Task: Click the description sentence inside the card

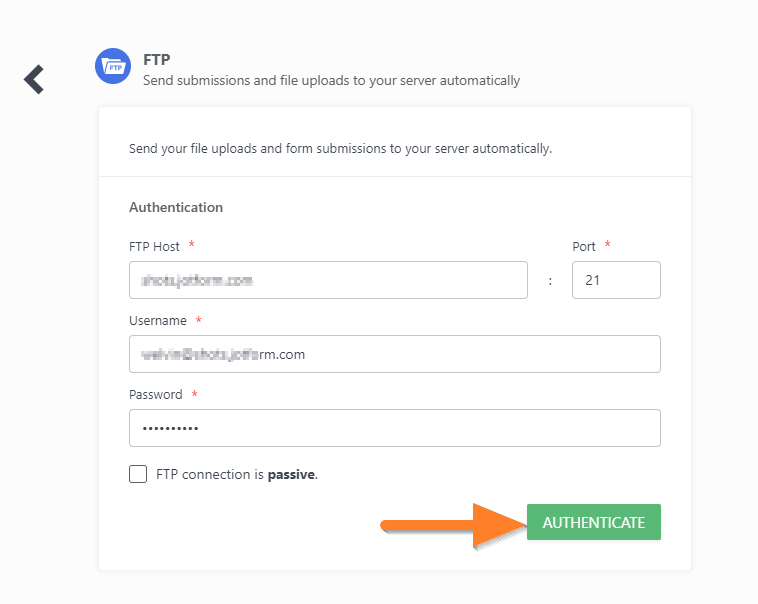Action: pyautogui.click(x=340, y=148)
